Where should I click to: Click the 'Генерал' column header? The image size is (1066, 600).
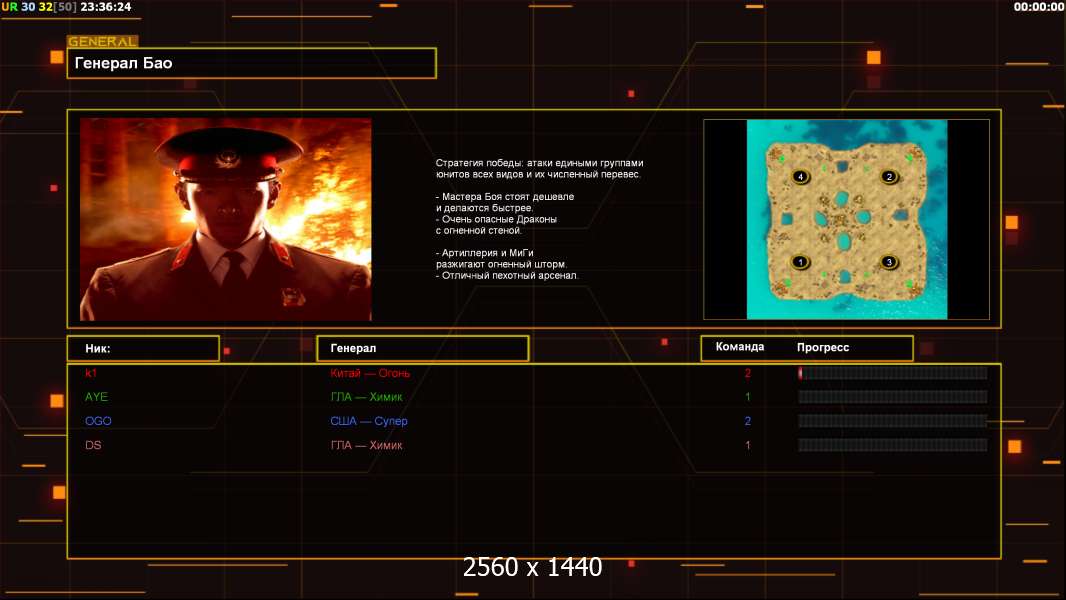pyautogui.click(x=422, y=349)
